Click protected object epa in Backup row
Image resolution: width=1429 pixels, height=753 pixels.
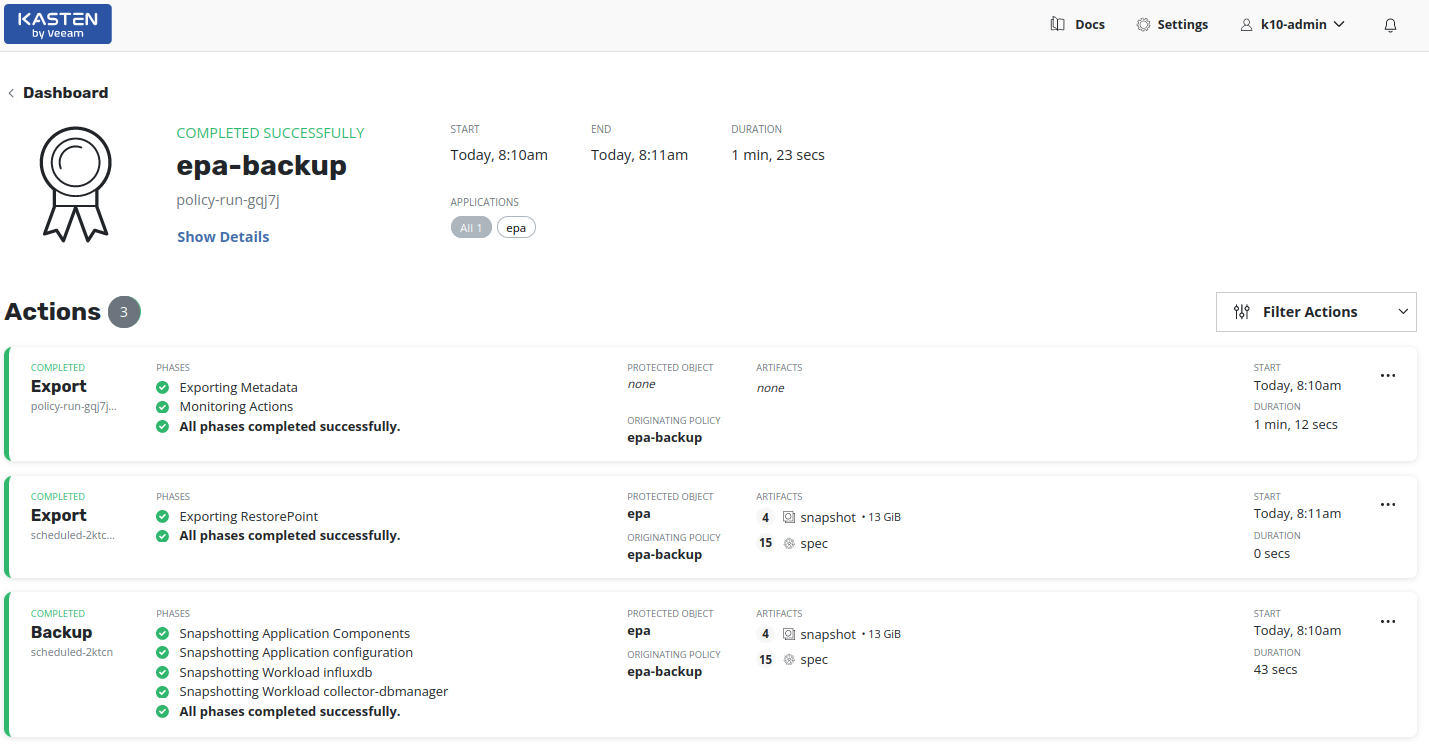[639, 631]
